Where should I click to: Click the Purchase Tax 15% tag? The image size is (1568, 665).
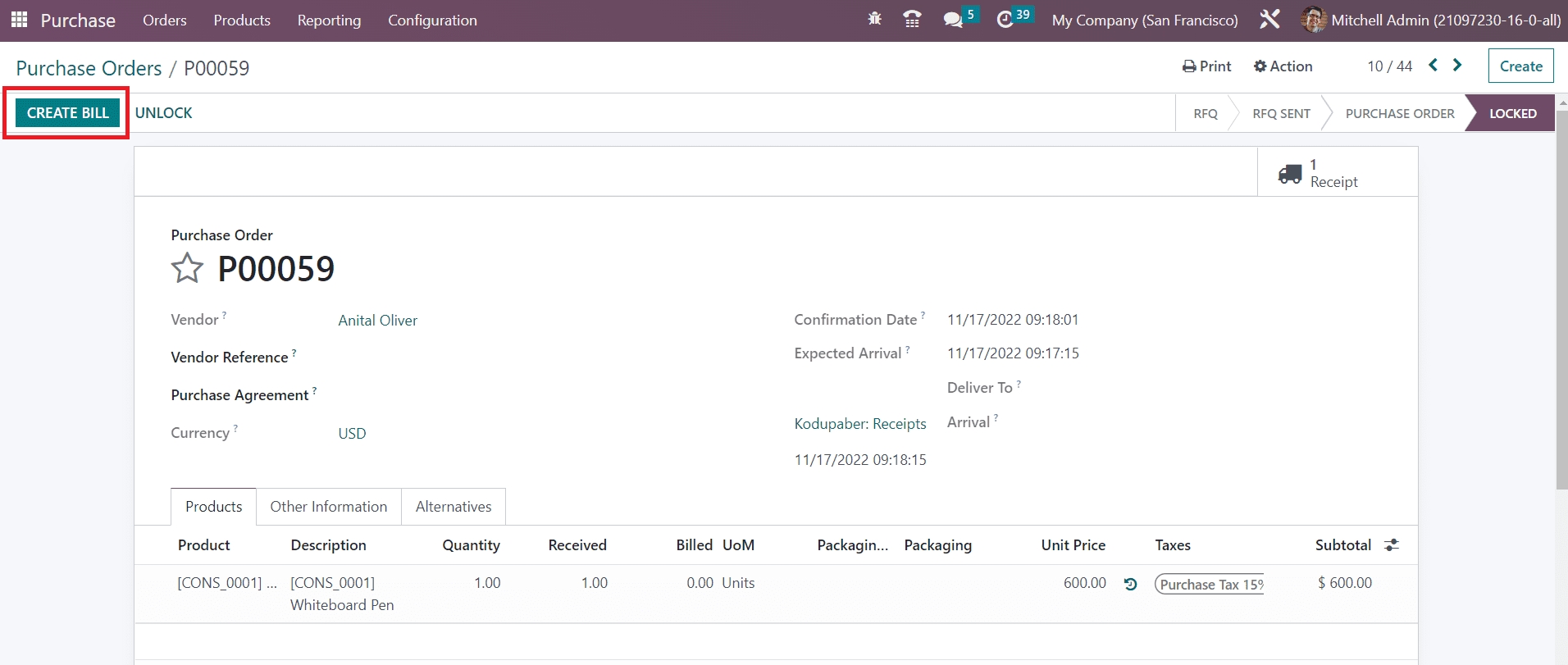point(1210,584)
